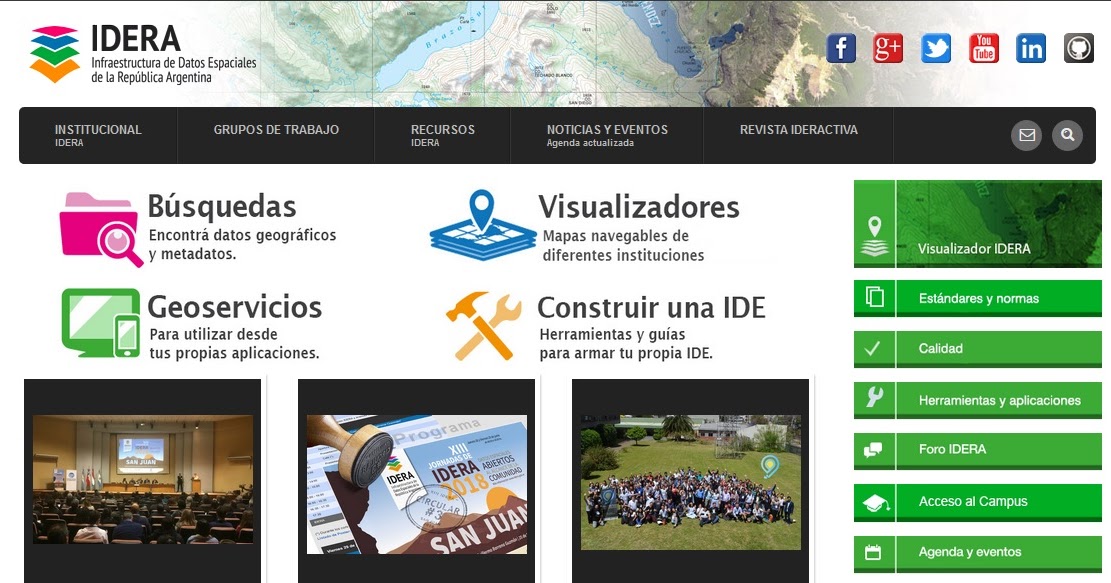The image size is (1111, 583).
Task: Click the Google+ icon
Action: (888, 47)
